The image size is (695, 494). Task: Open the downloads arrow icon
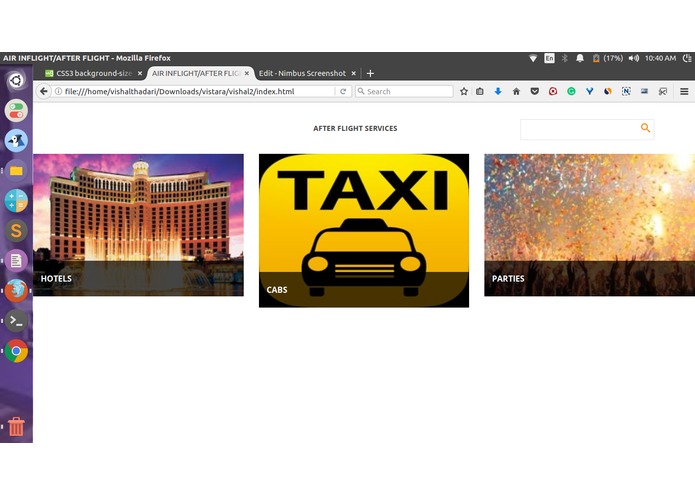(x=498, y=91)
